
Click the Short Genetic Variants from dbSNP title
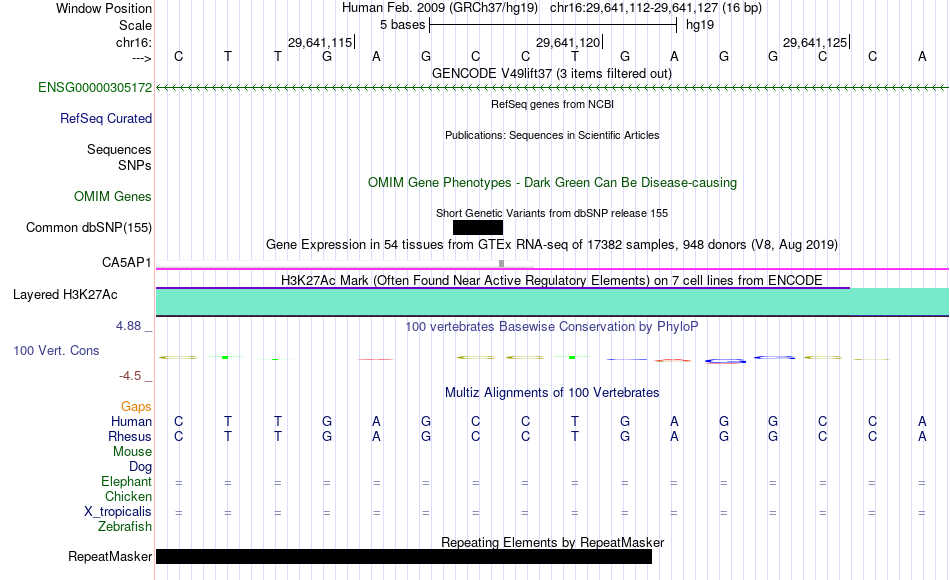click(552, 213)
